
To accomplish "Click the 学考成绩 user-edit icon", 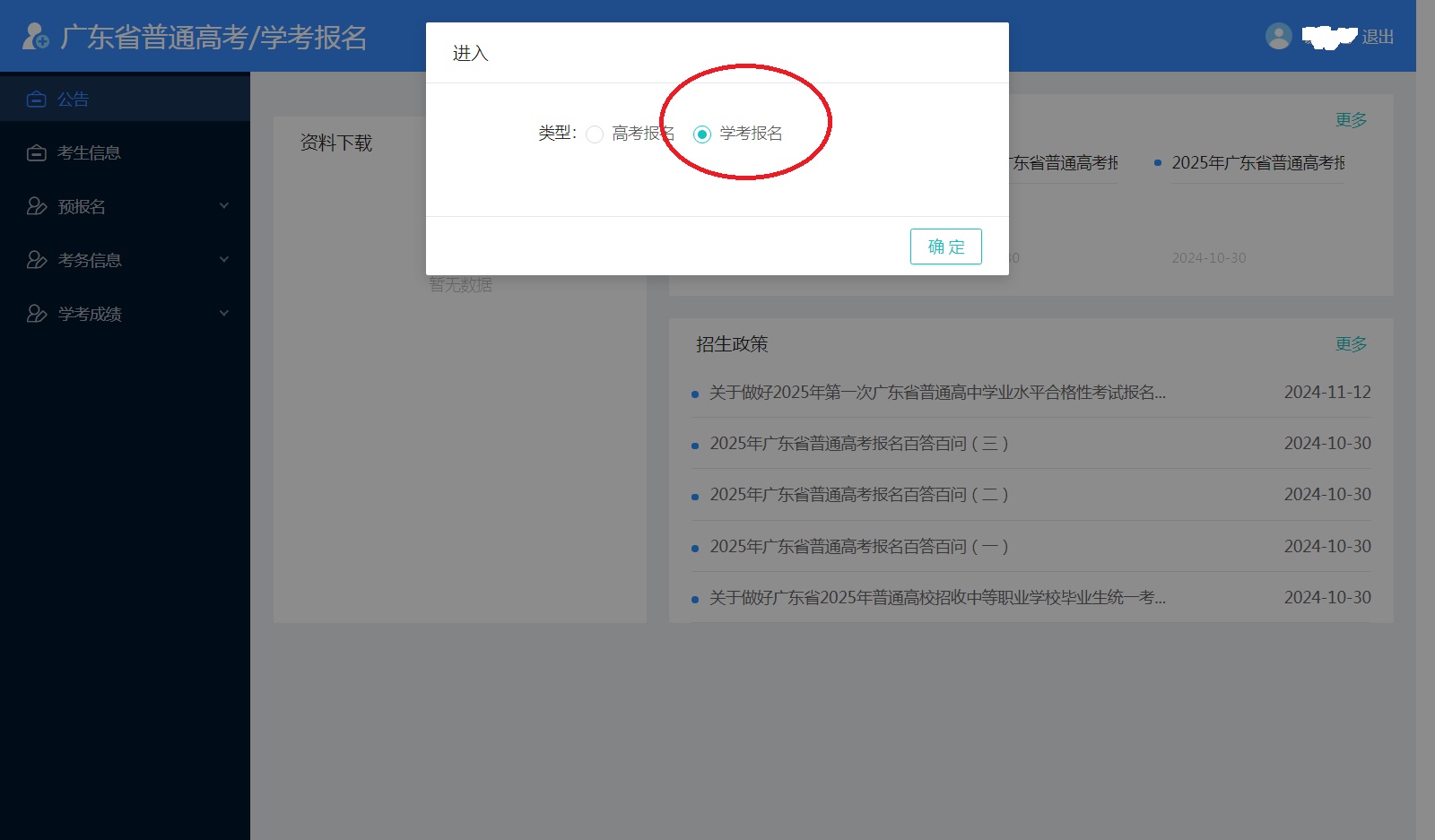I will coord(37,314).
